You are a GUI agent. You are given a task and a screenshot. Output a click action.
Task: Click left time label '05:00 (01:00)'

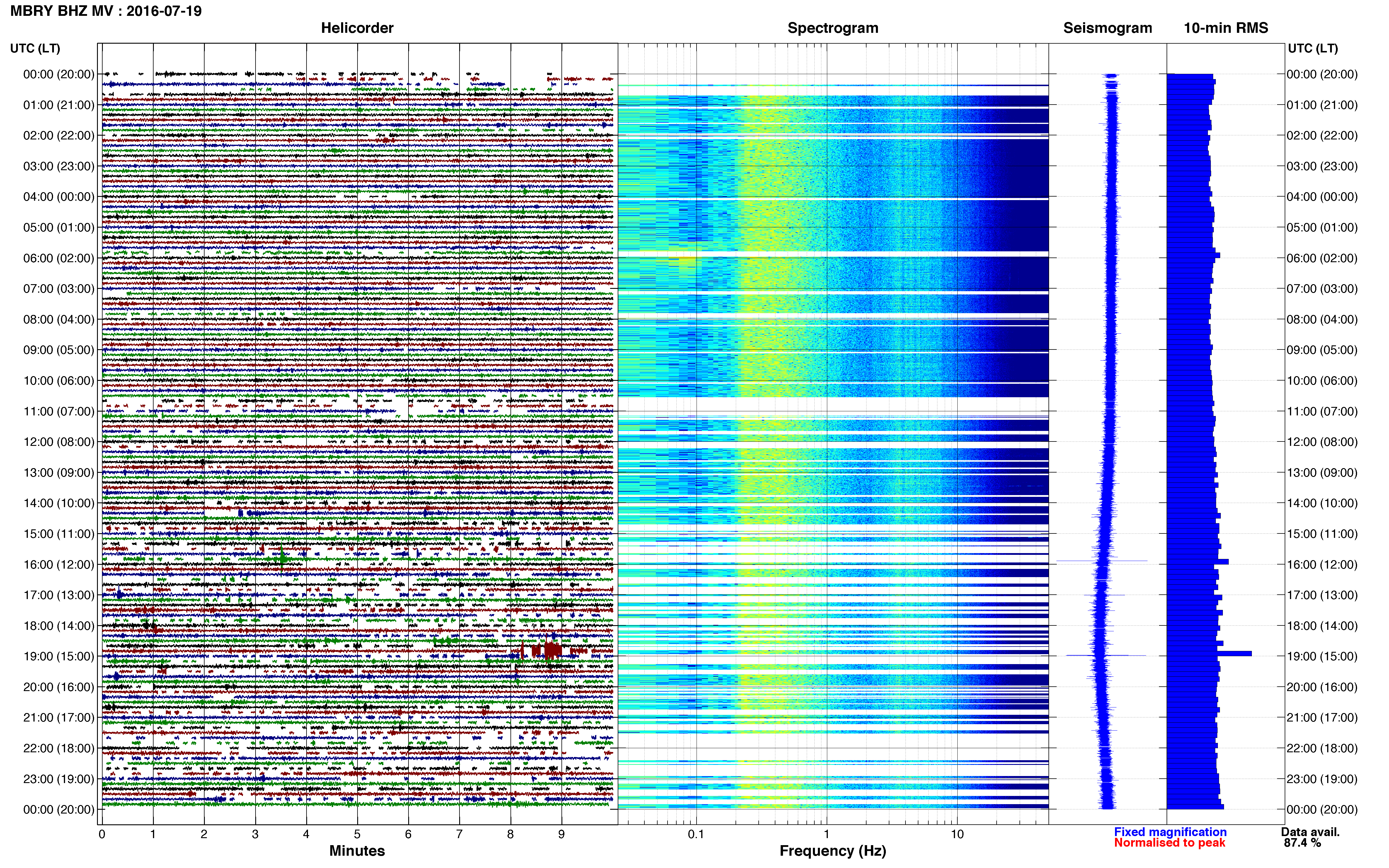click(59, 227)
